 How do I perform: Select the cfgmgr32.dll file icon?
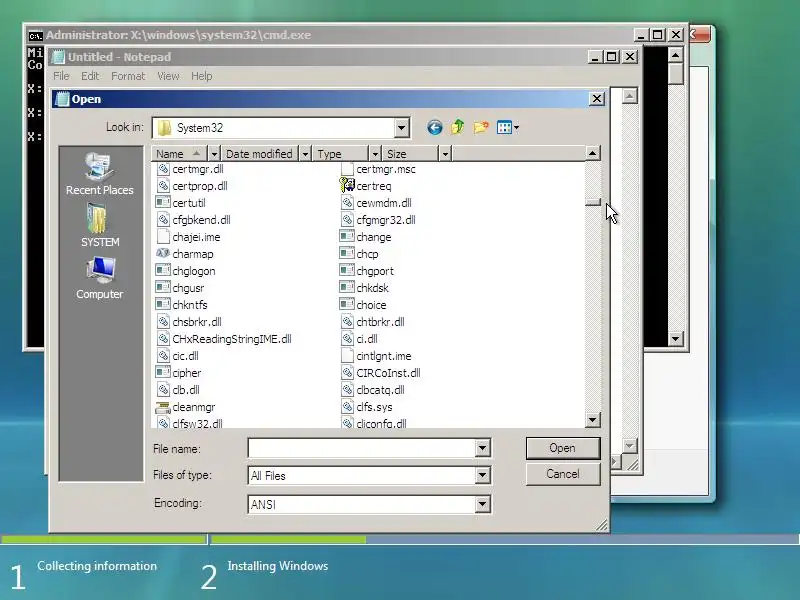coord(347,219)
